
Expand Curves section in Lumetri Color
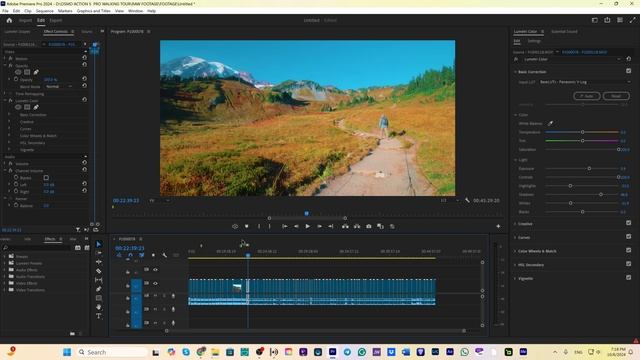pyautogui.click(x=515, y=237)
